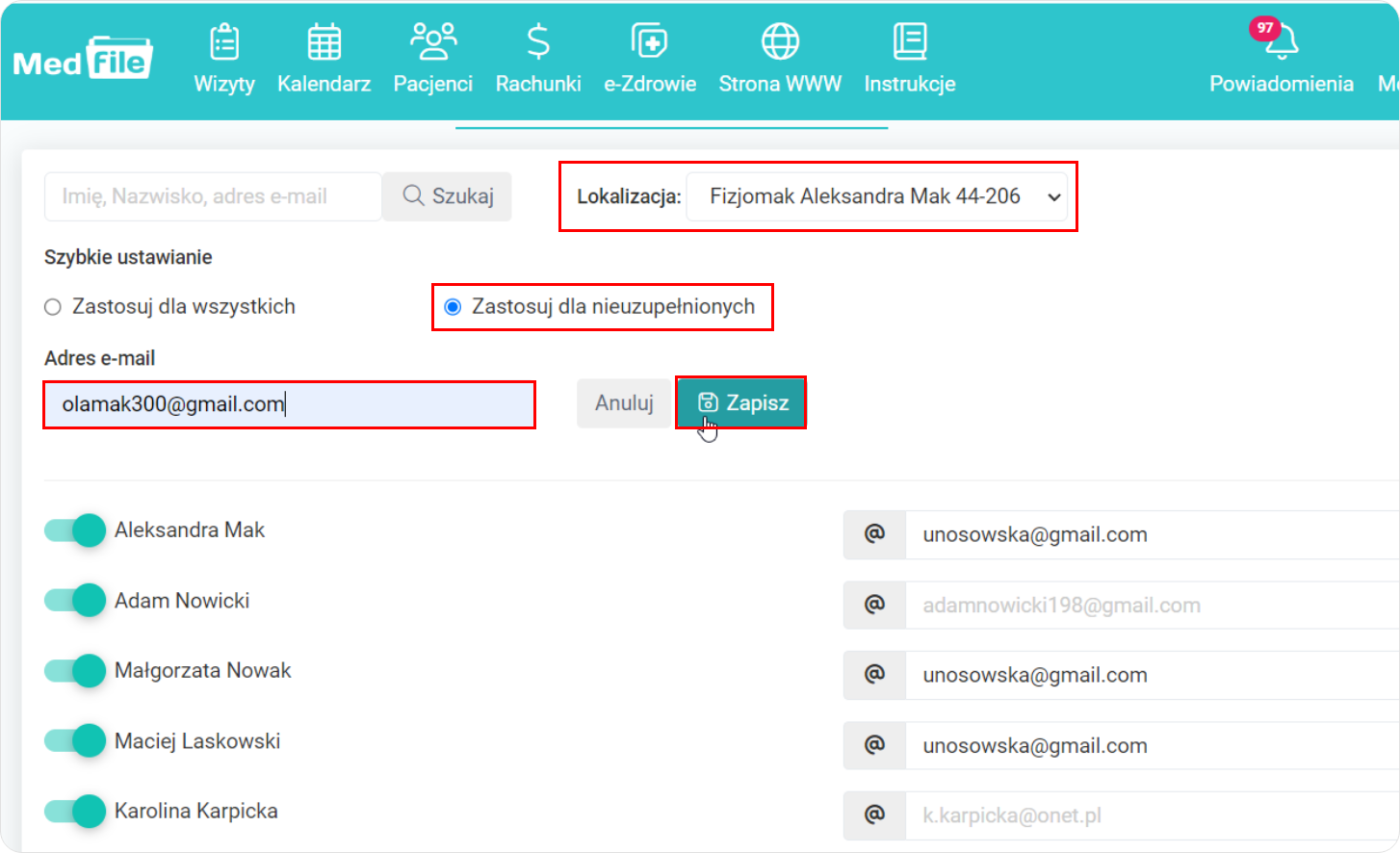Select Zastosuj dla nieuzupełnionych radio button
Image resolution: width=1400 pixels, height=853 pixels.
453,307
